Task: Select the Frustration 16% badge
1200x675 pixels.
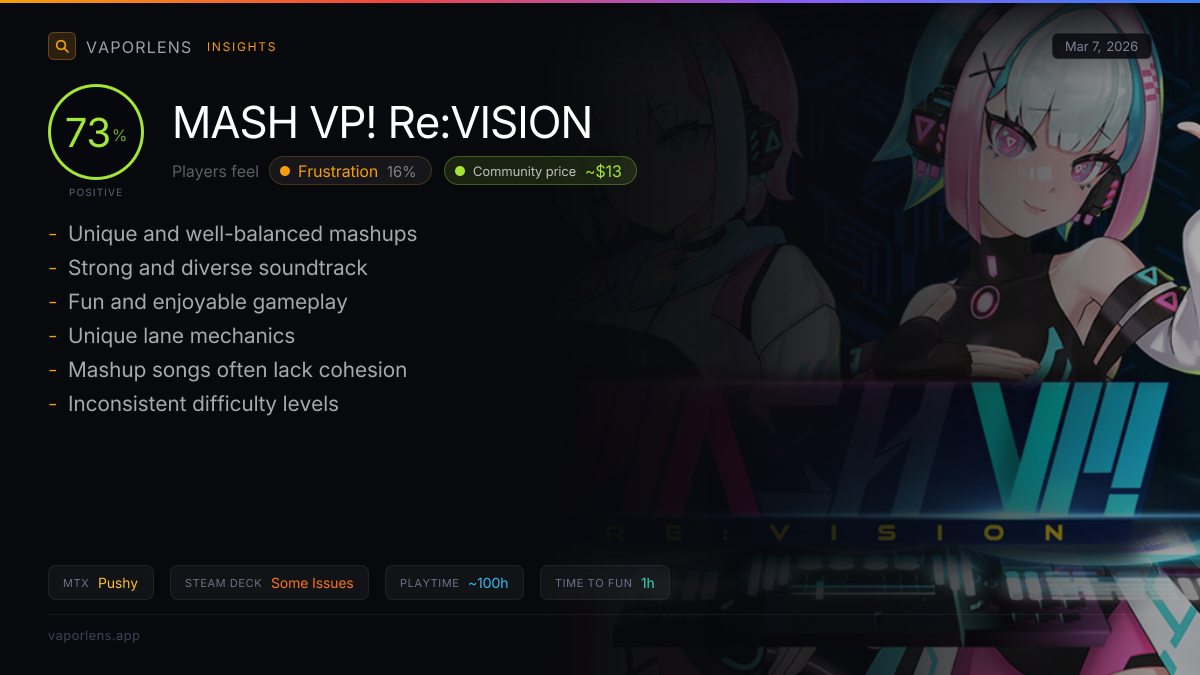Action: click(x=350, y=171)
